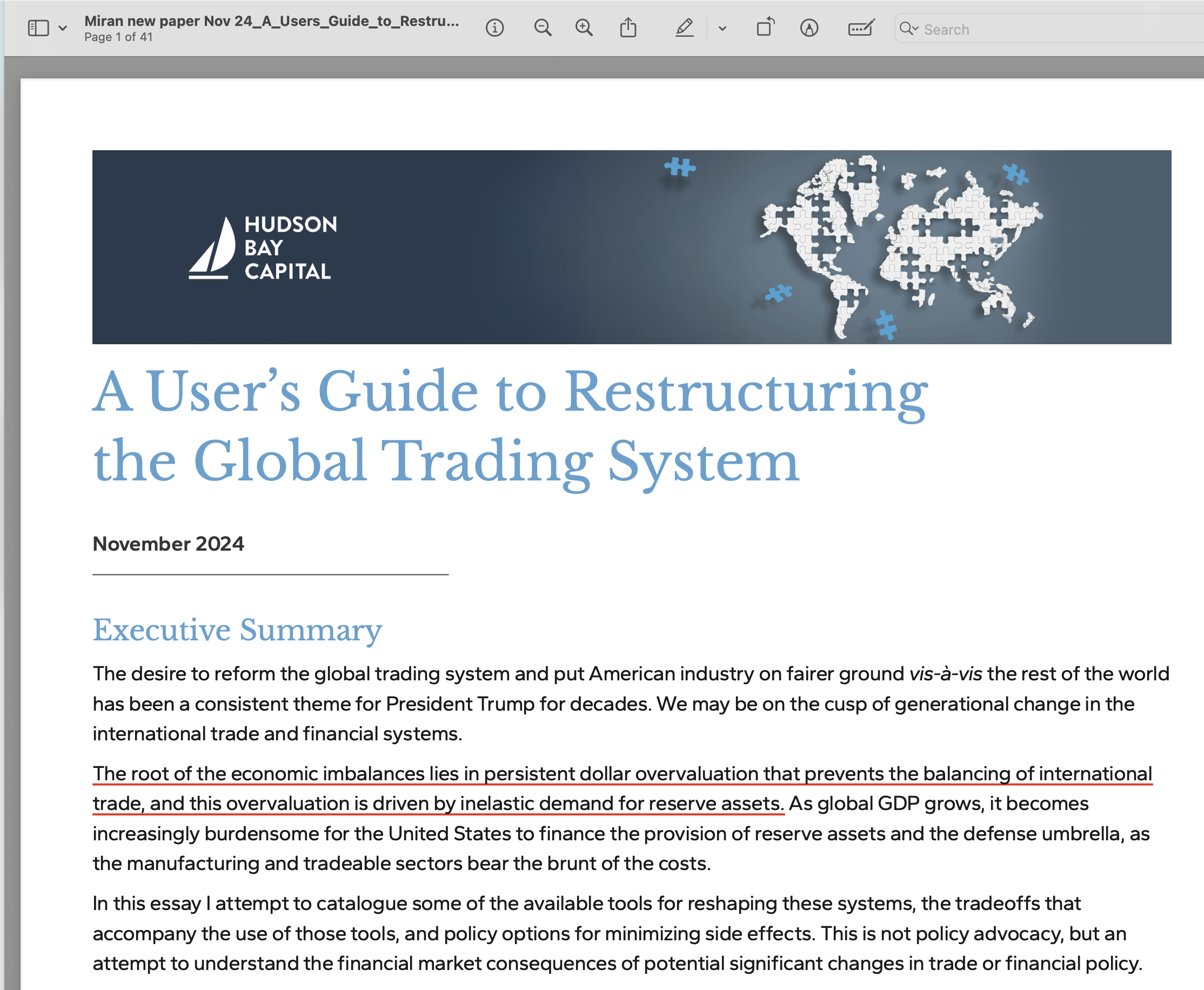Show the document inspector info
Screen dimensions: 1204x990
494,28
